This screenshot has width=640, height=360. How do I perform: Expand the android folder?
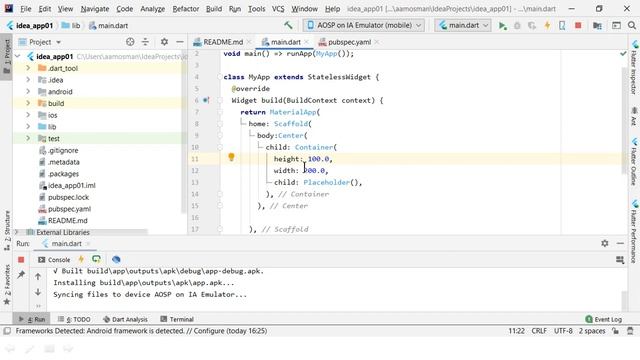tap(28, 91)
